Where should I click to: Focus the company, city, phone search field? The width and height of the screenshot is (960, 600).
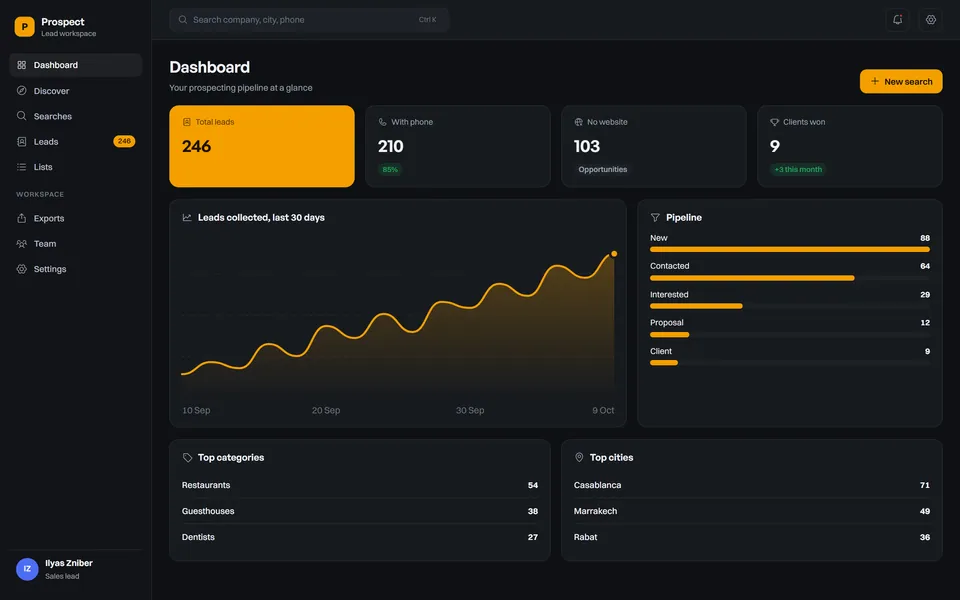pos(309,20)
